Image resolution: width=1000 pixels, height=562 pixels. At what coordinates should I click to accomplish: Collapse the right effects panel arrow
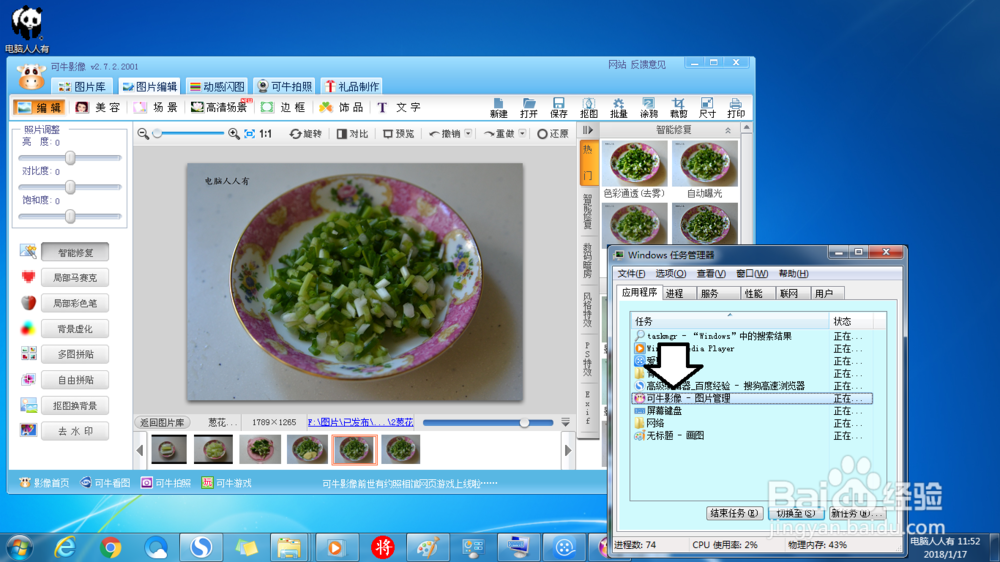[x=588, y=130]
